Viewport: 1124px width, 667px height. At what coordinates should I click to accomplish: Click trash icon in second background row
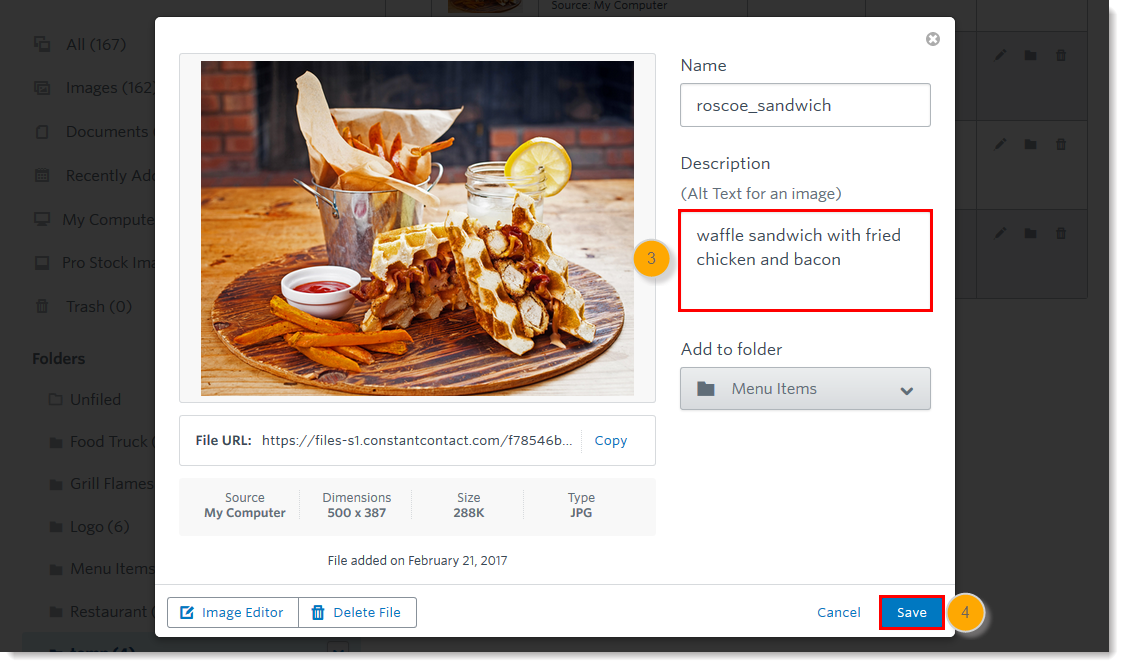tap(1061, 144)
